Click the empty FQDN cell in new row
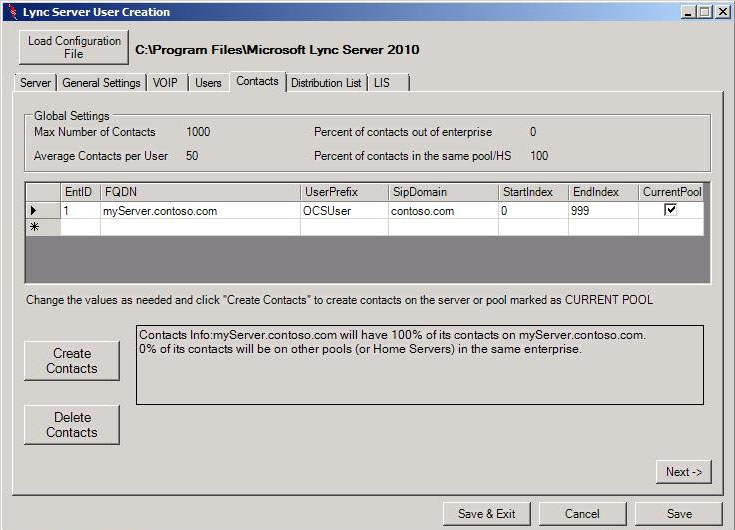 pos(200,227)
